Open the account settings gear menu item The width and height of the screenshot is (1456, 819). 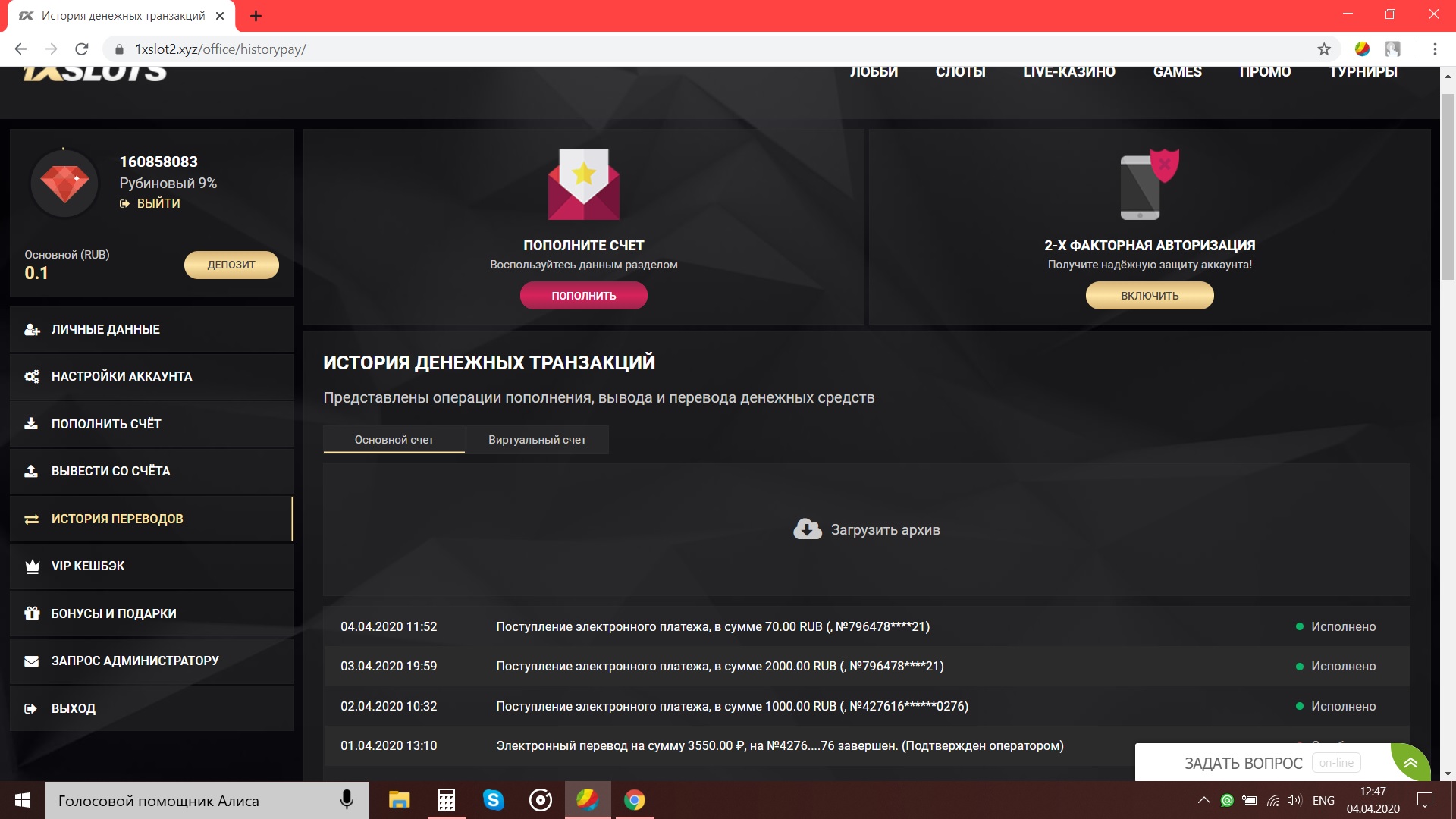(x=121, y=377)
